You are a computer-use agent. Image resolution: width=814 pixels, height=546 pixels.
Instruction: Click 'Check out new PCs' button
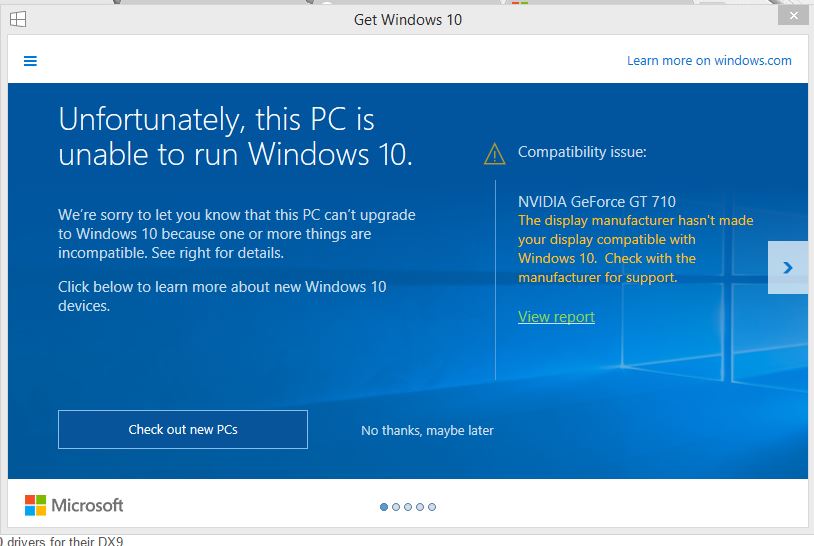click(x=183, y=429)
